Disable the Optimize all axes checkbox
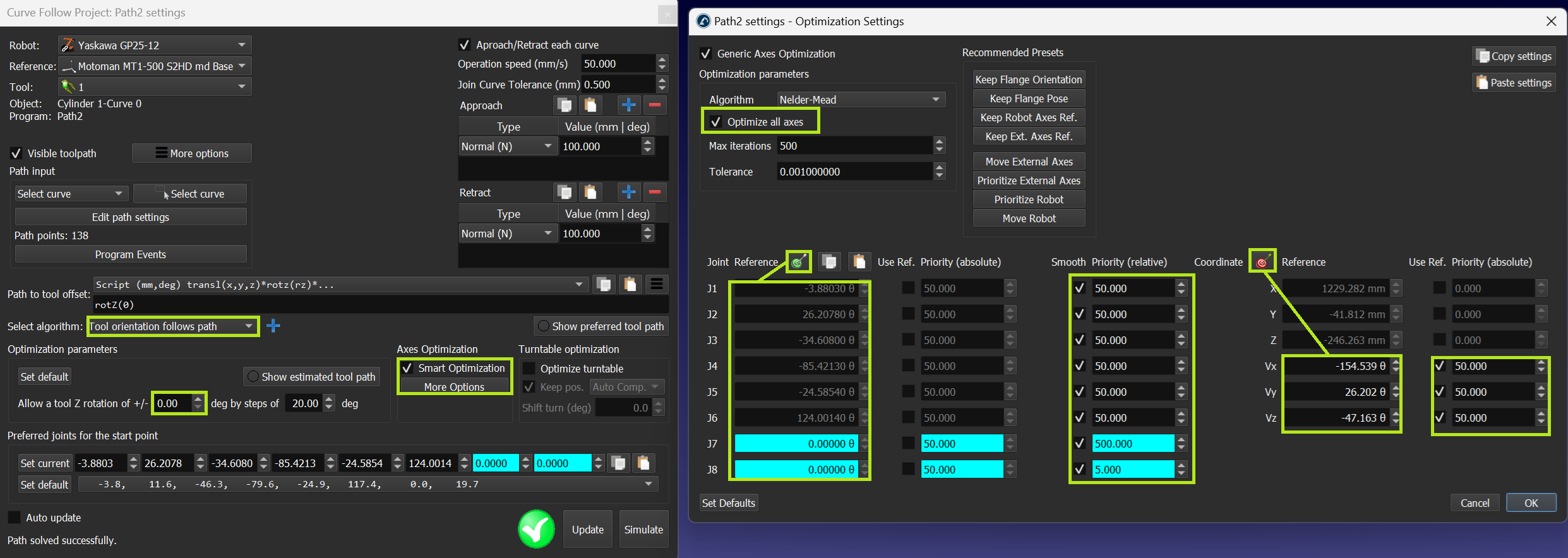This screenshot has height=558, width=1568. [716, 122]
